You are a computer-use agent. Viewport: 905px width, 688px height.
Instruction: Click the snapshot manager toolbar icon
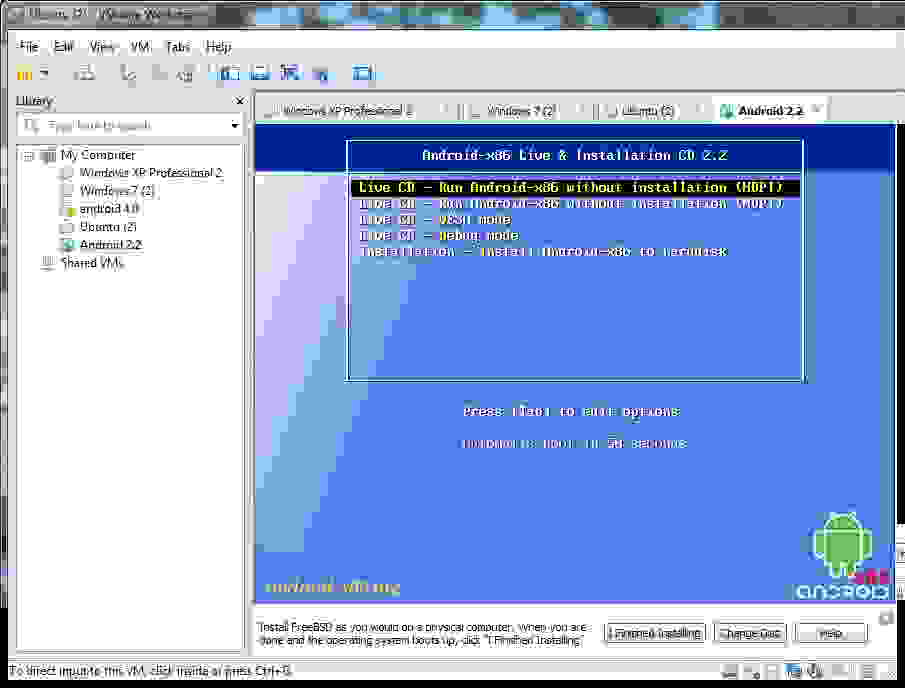pyautogui.click(x=185, y=73)
